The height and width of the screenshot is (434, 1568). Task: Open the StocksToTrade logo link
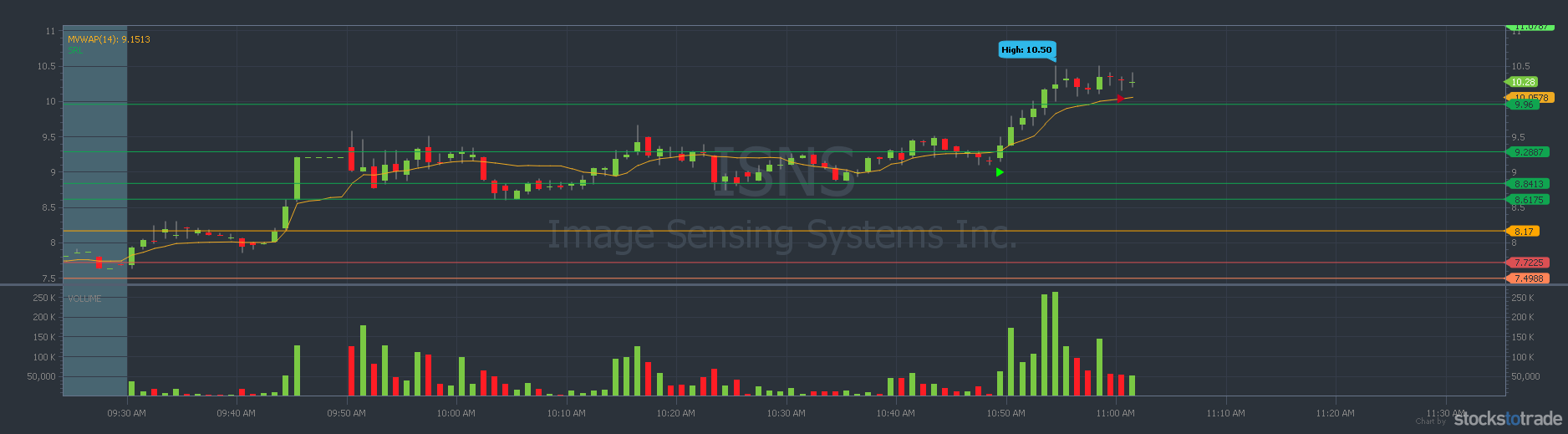point(1508,419)
